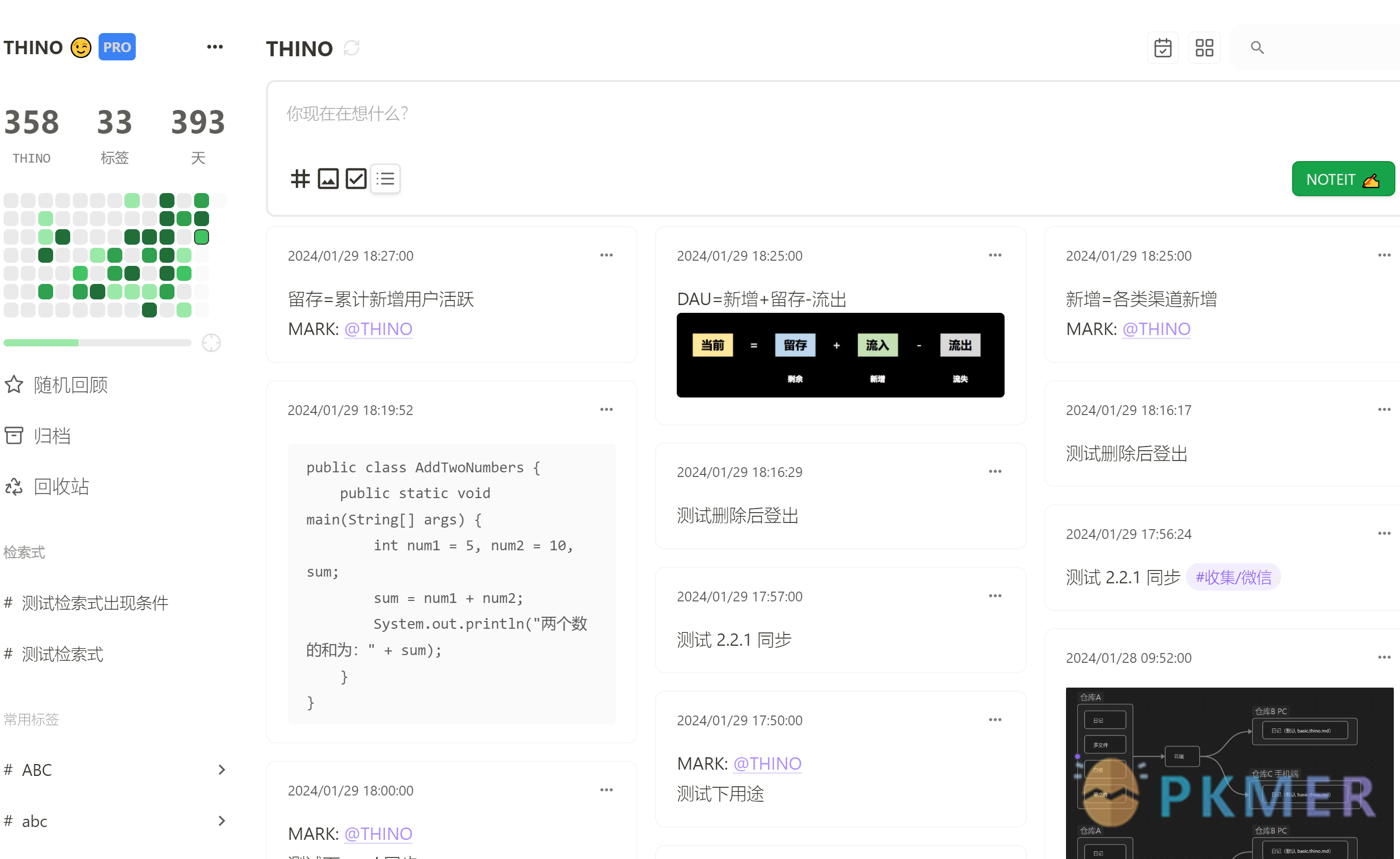The image size is (1400, 859).
Task: Open menu for the 18:19:52 code memo
Action: 606,409
